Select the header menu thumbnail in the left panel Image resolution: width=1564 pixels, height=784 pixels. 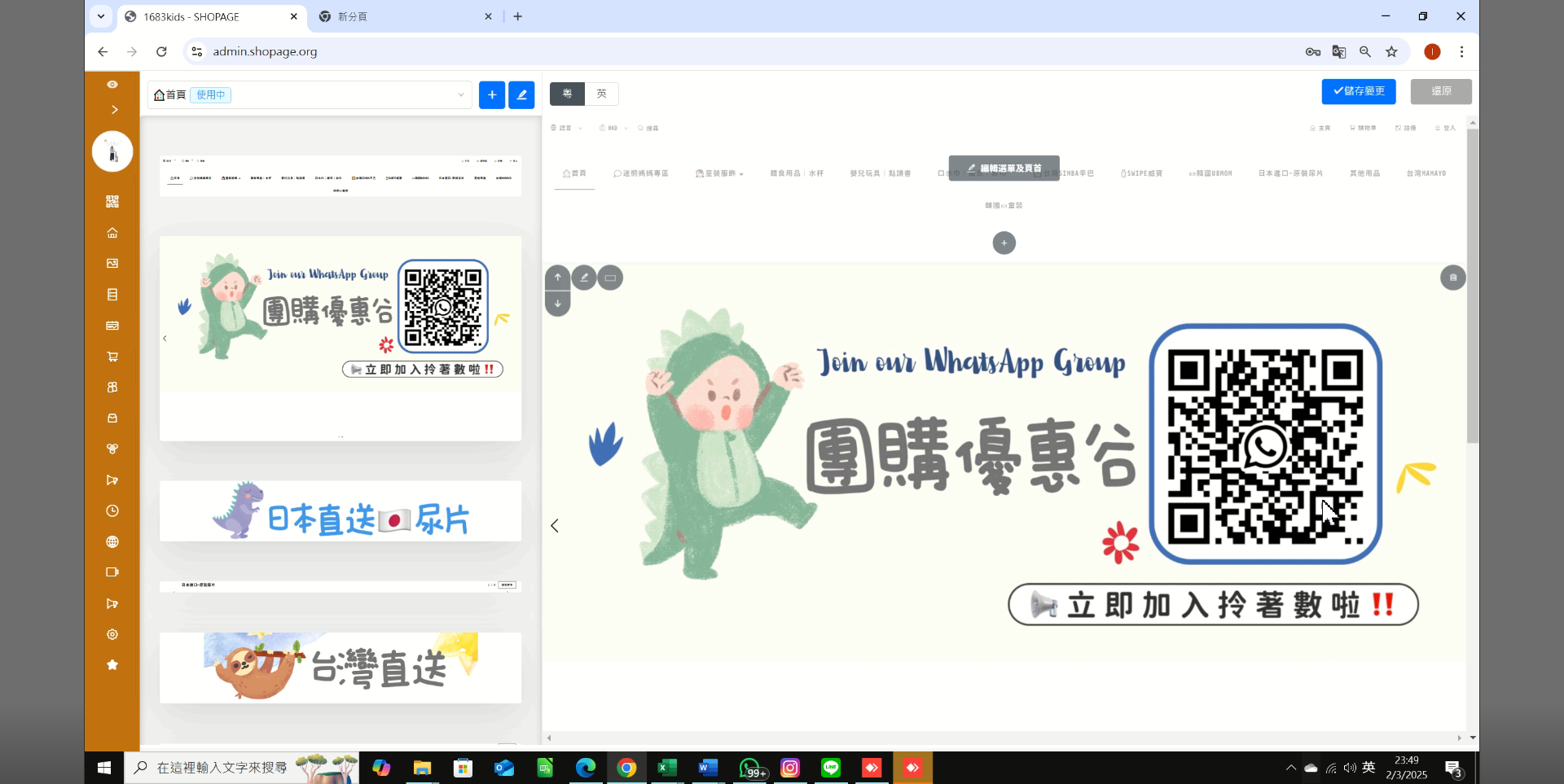[340, 176]
